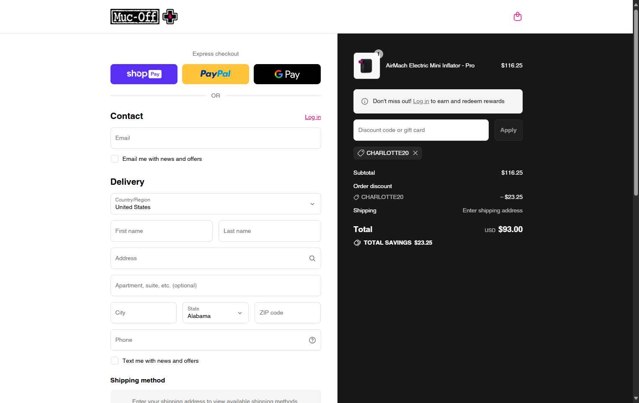Click tag icon beside Order discount CHARLOTTE20
The image size is (639, 403).
point(356,197)
